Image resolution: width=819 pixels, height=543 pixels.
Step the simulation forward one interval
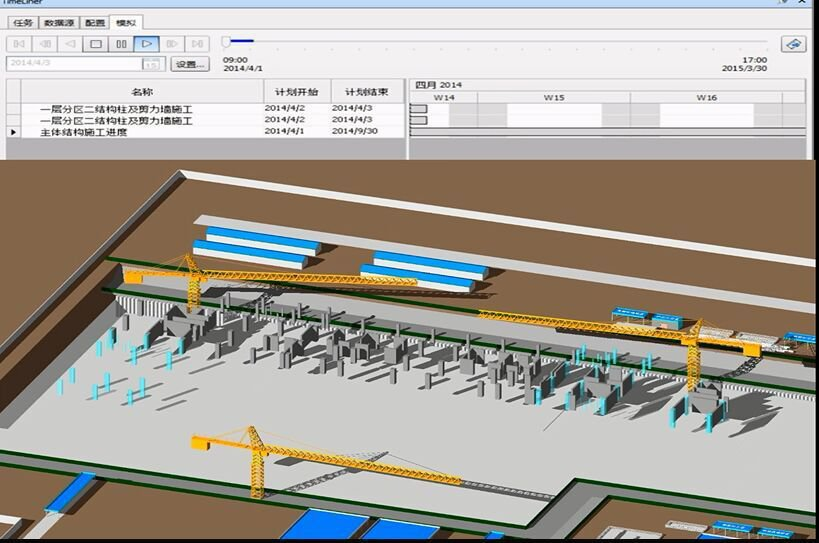coord(172,44)
